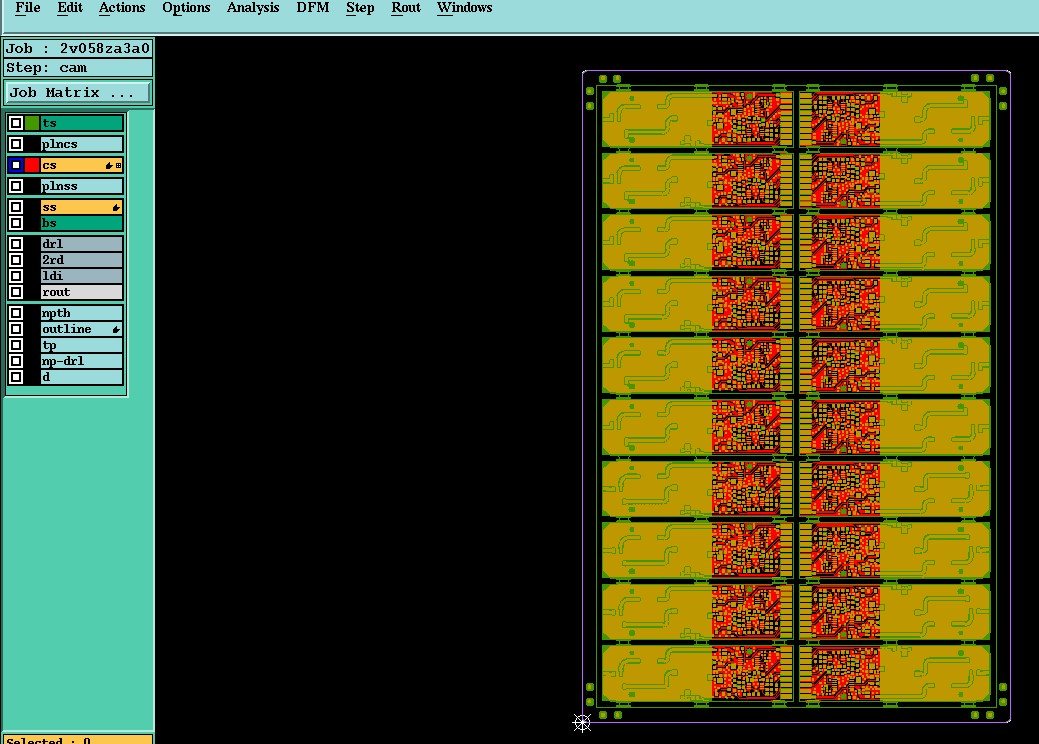Enable the plncs layer checkbox
Viewport: 1039px width, 744px height.
(x=16, y=144)
